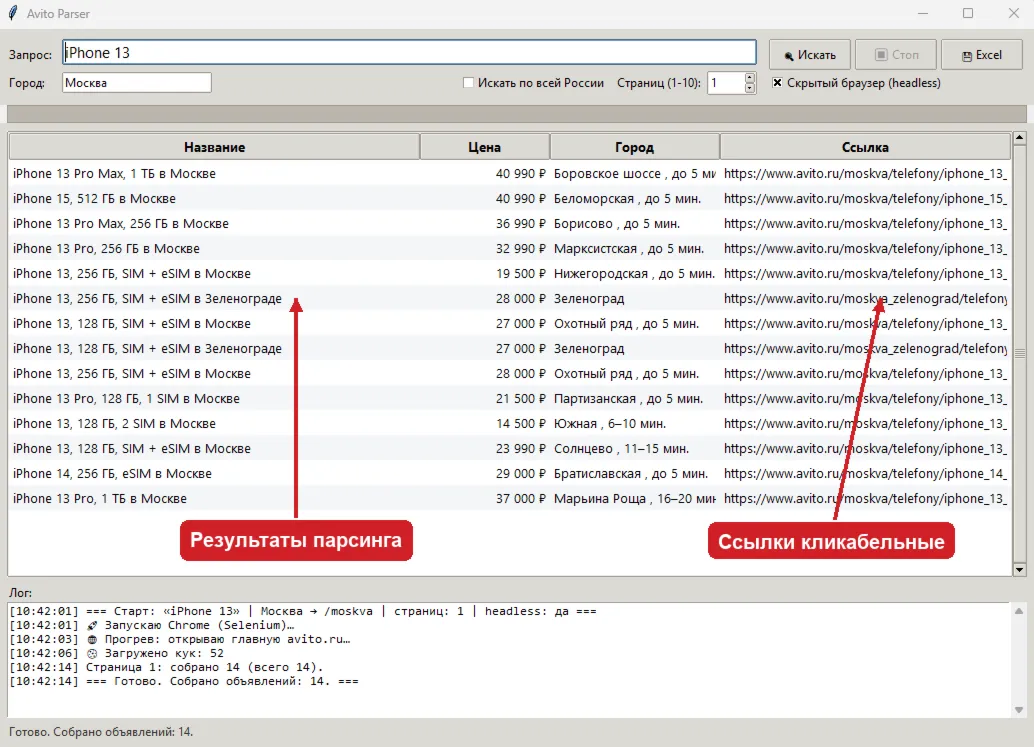
Task: Click log line 'Страница 1: собрано 14'
Action: 166,667
